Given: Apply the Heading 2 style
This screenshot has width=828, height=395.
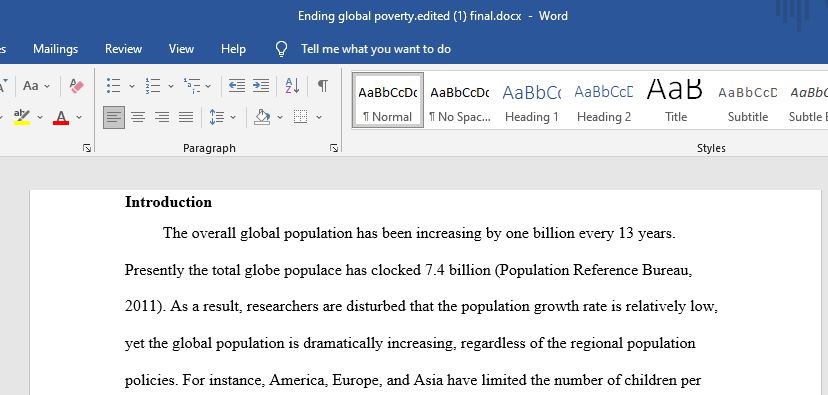Looking at the screenshot, I should pos(604,100).
